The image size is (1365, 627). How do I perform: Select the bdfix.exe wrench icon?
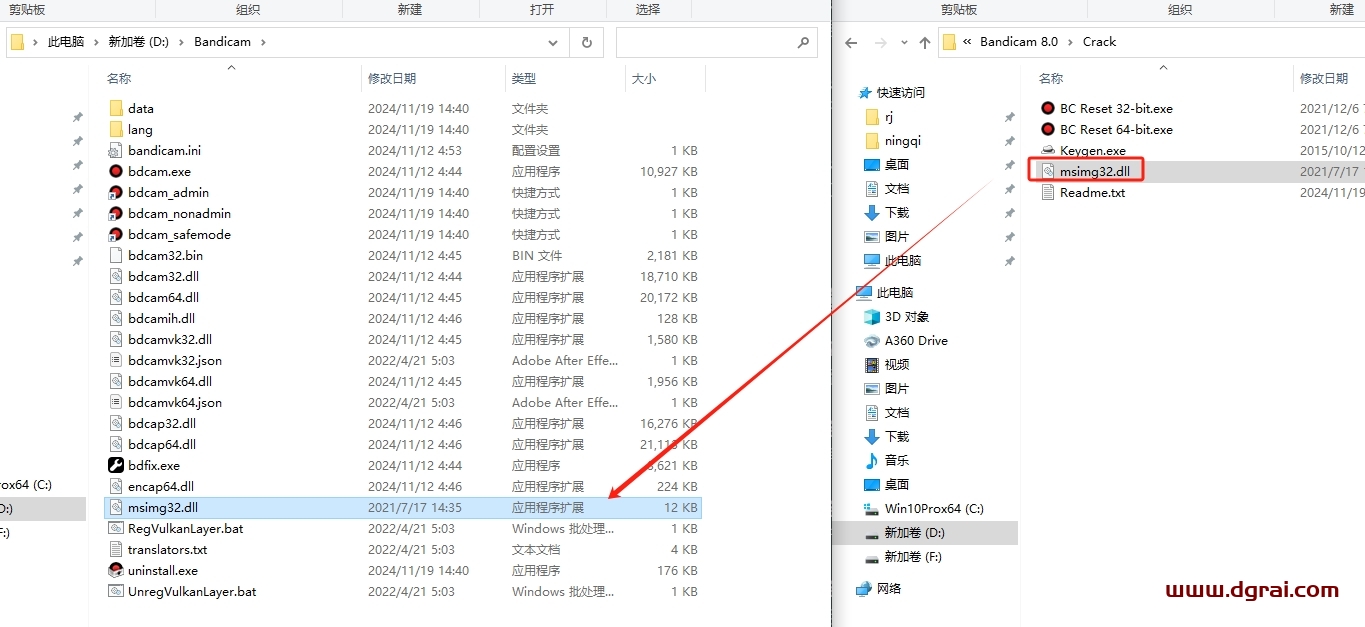(x=115, y=465)
